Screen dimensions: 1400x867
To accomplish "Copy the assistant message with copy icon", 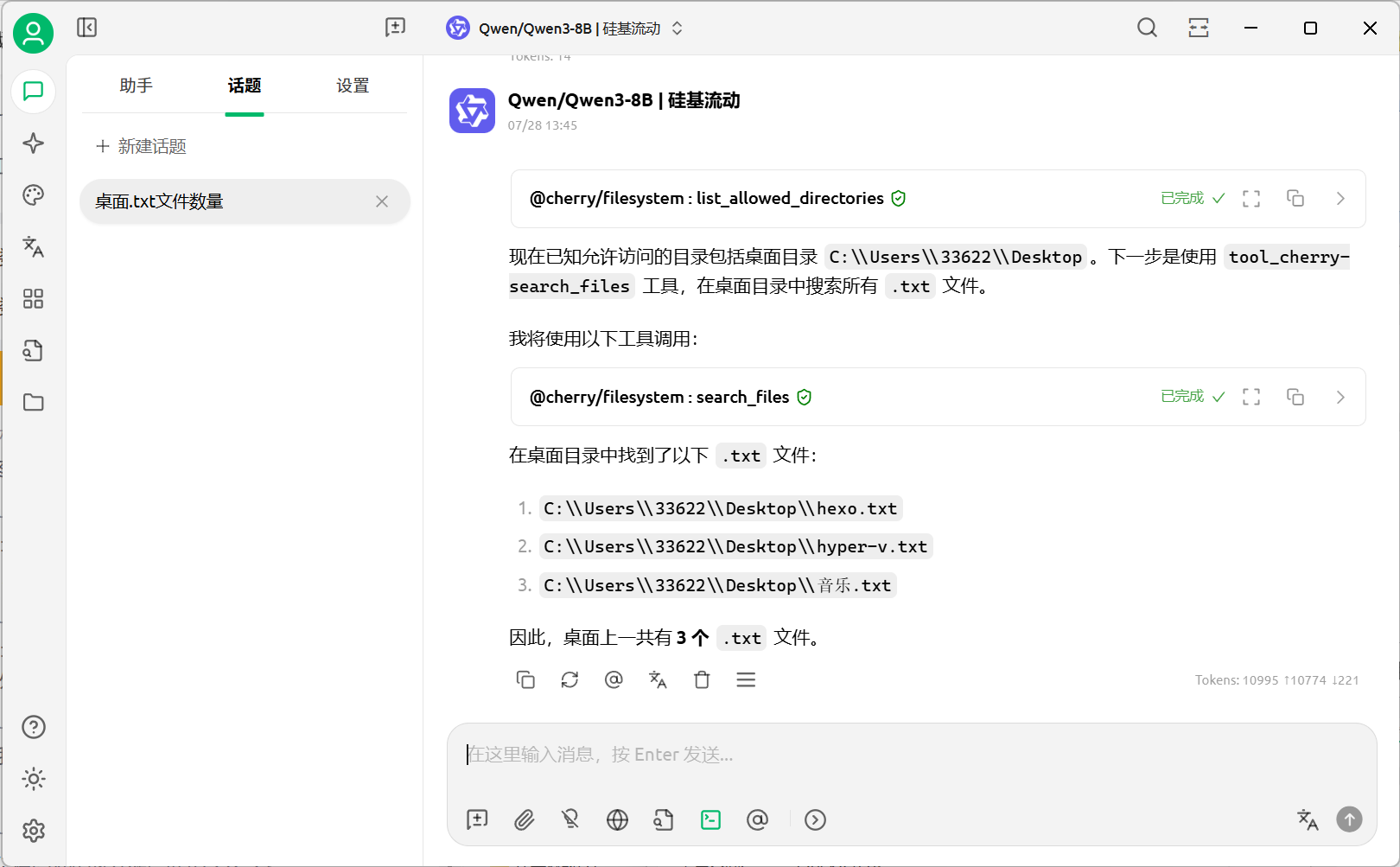I will point(525,680).
